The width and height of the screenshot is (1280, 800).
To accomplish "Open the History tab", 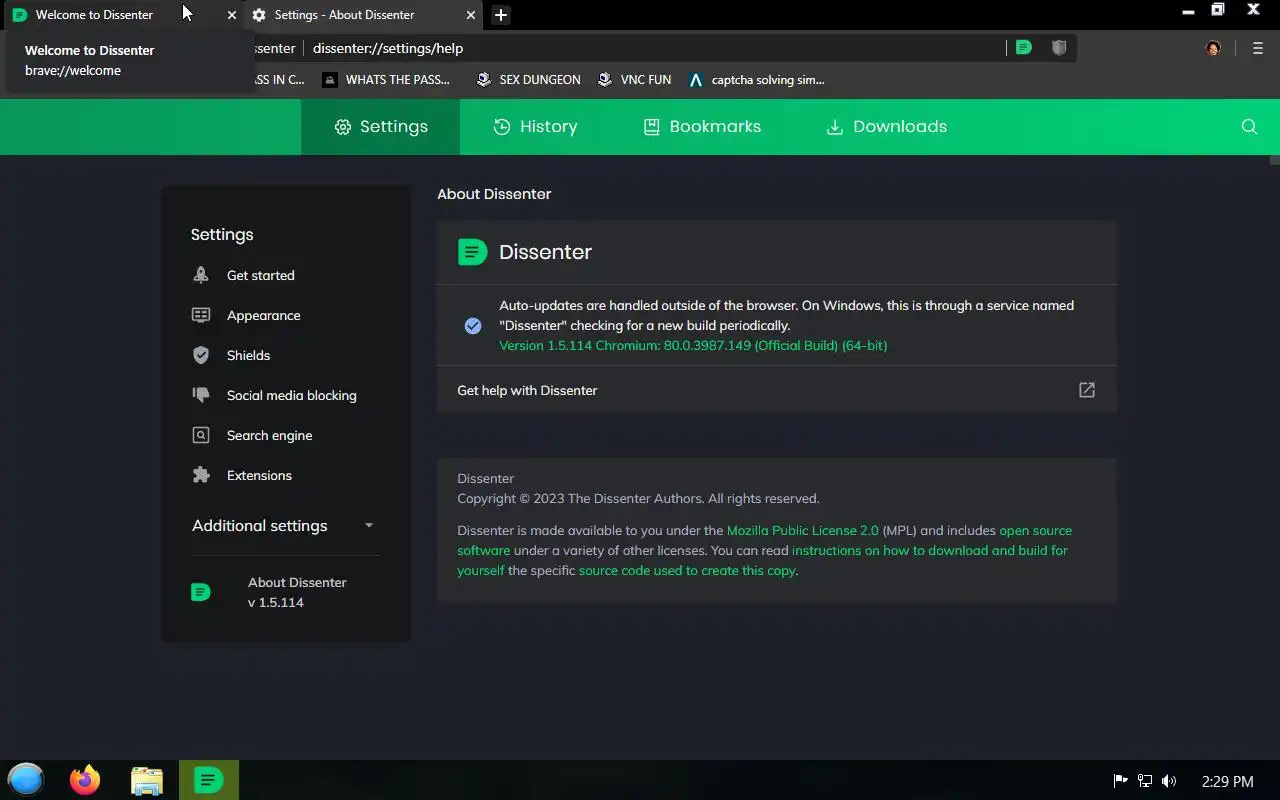I will click(x=535, y=127).
